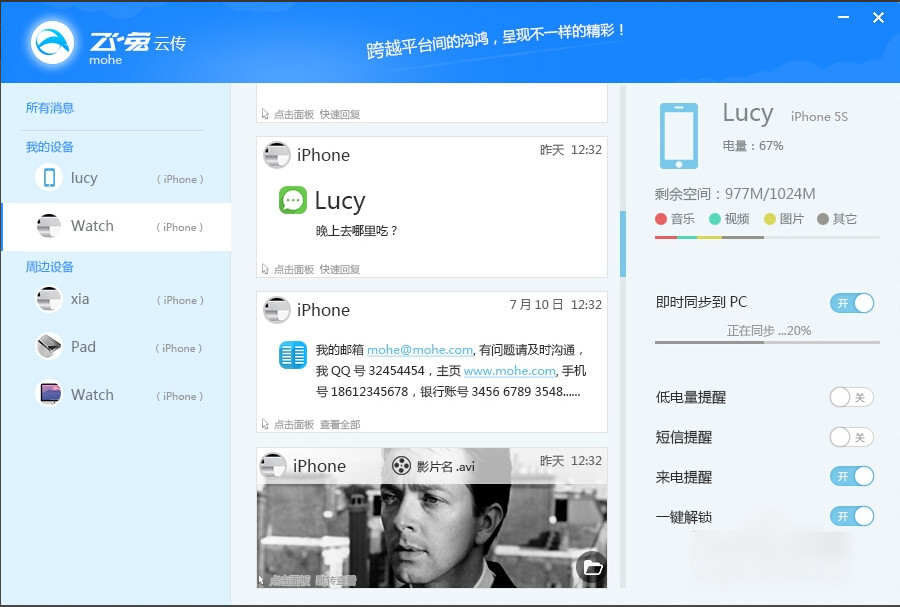The width and height of the screenshot is (900, 607).
Task: Click the notes icon beside the email message
Action: click(x=292, y=355)
